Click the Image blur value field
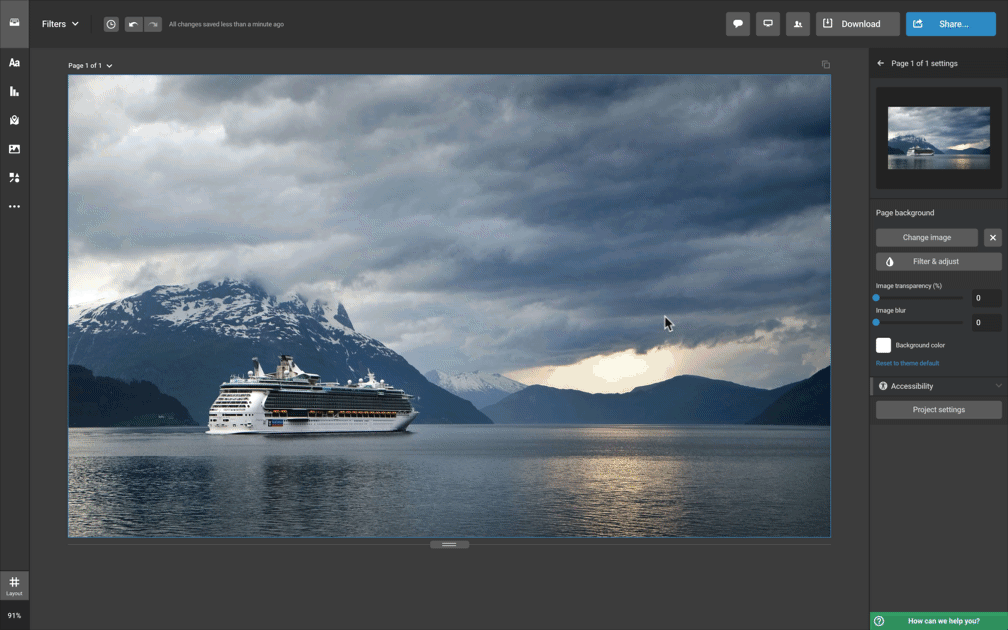The width and height of the screenshot is (1008, 630). [986, 322]
